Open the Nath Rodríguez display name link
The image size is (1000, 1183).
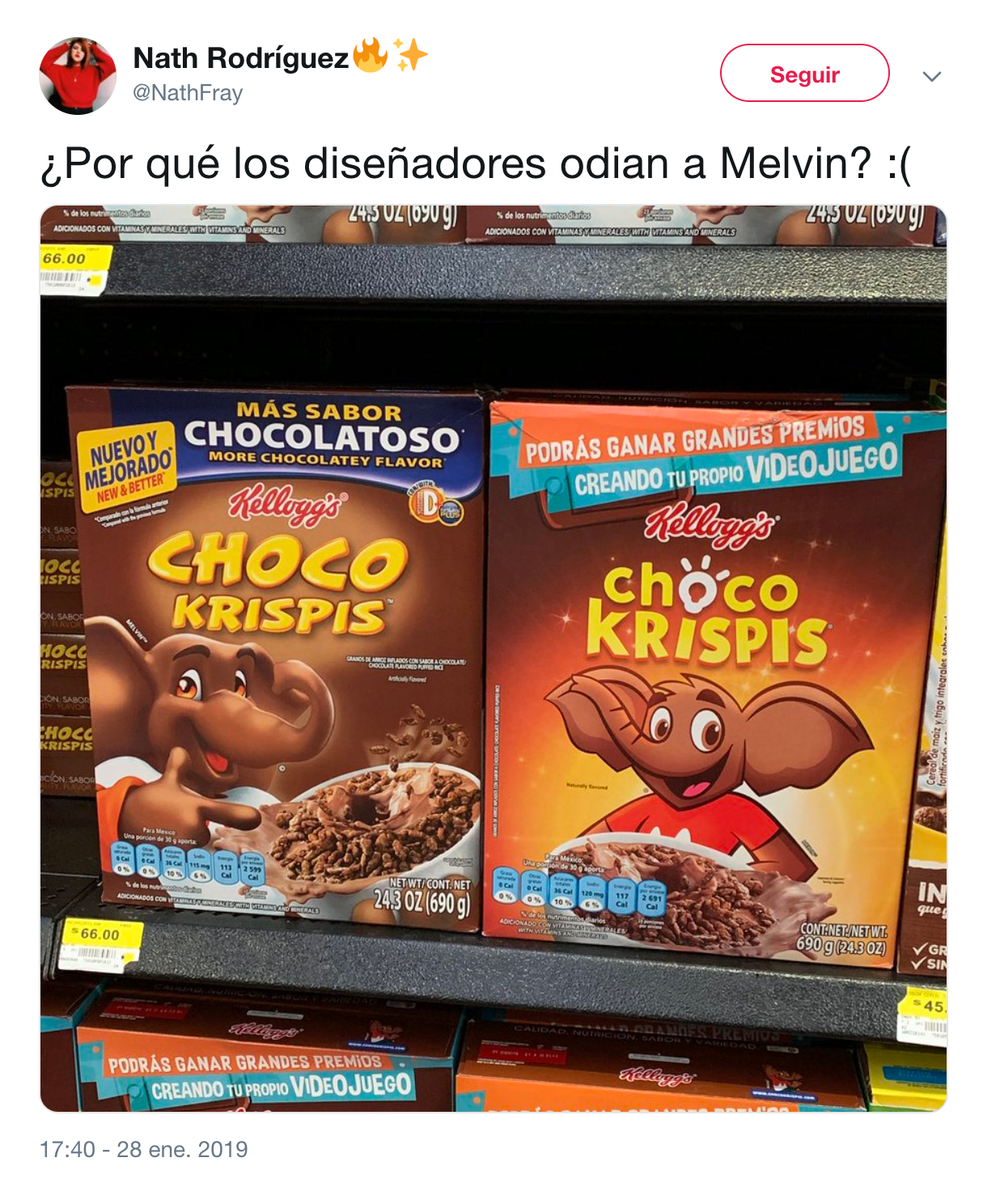click(x=241, y=57)
